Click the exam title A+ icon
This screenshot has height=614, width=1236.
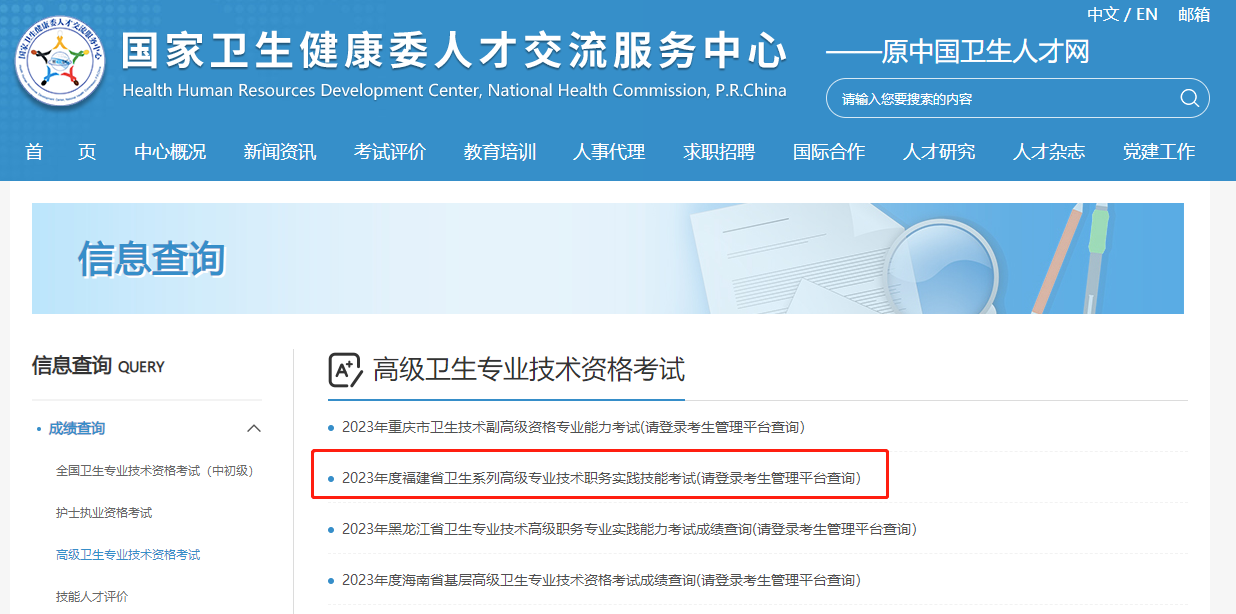345,369
